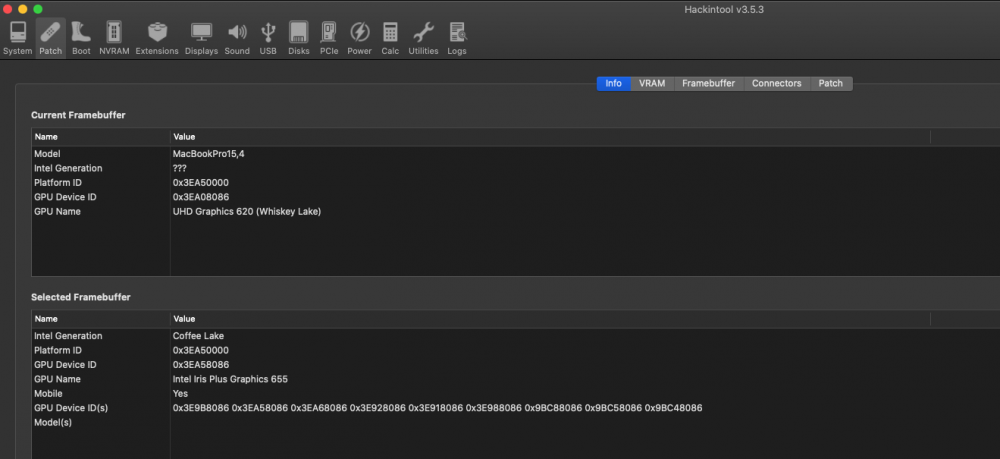The height and width of the screenshot is (459, 1000).
Task: Open the PCIe section
Action: pos(329,38)
